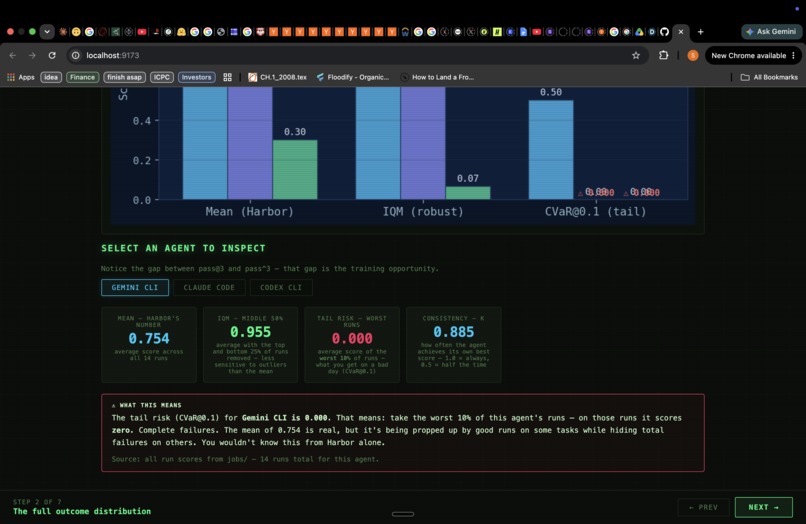The width and height of the screenshot is (806, 524).
Task: Switch to the Google Docs tab
Action: [523, 32]
